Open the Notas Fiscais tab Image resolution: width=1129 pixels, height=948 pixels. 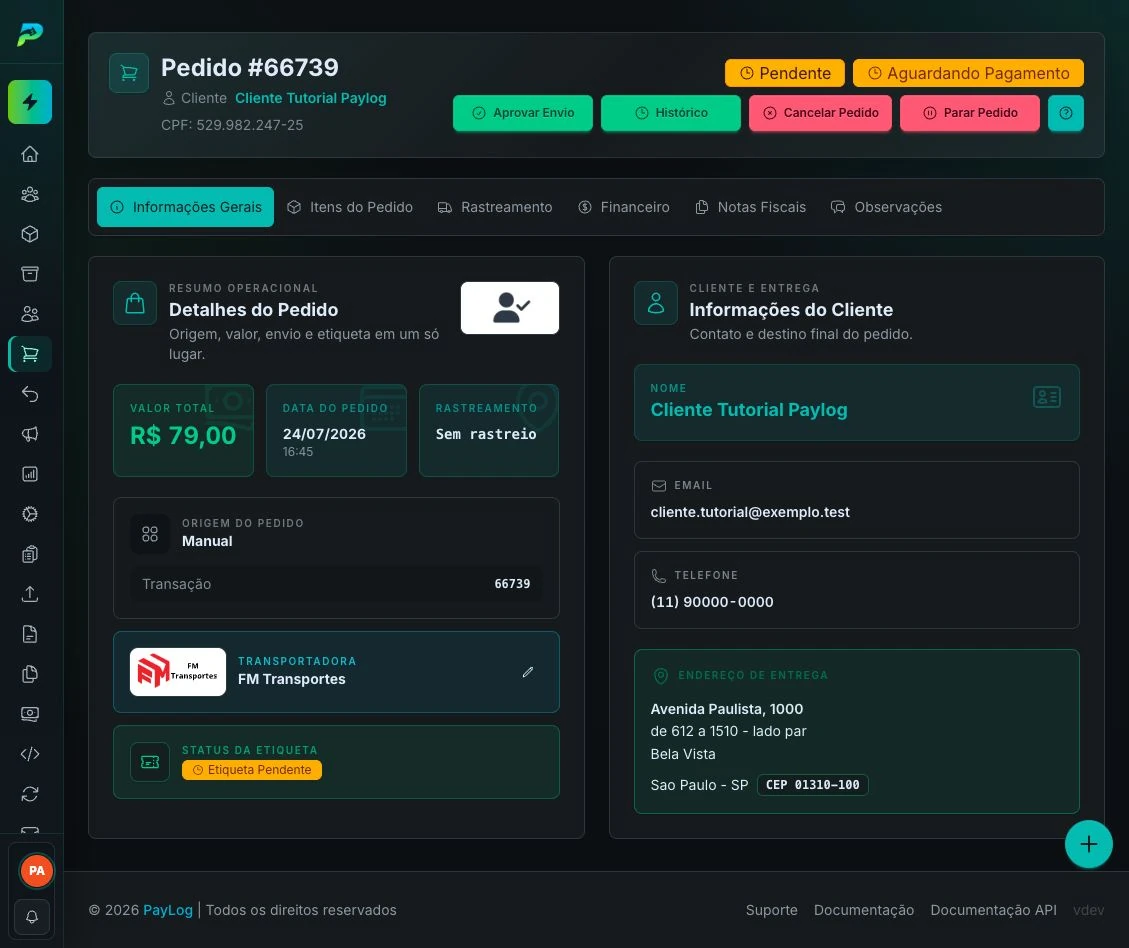751,207
